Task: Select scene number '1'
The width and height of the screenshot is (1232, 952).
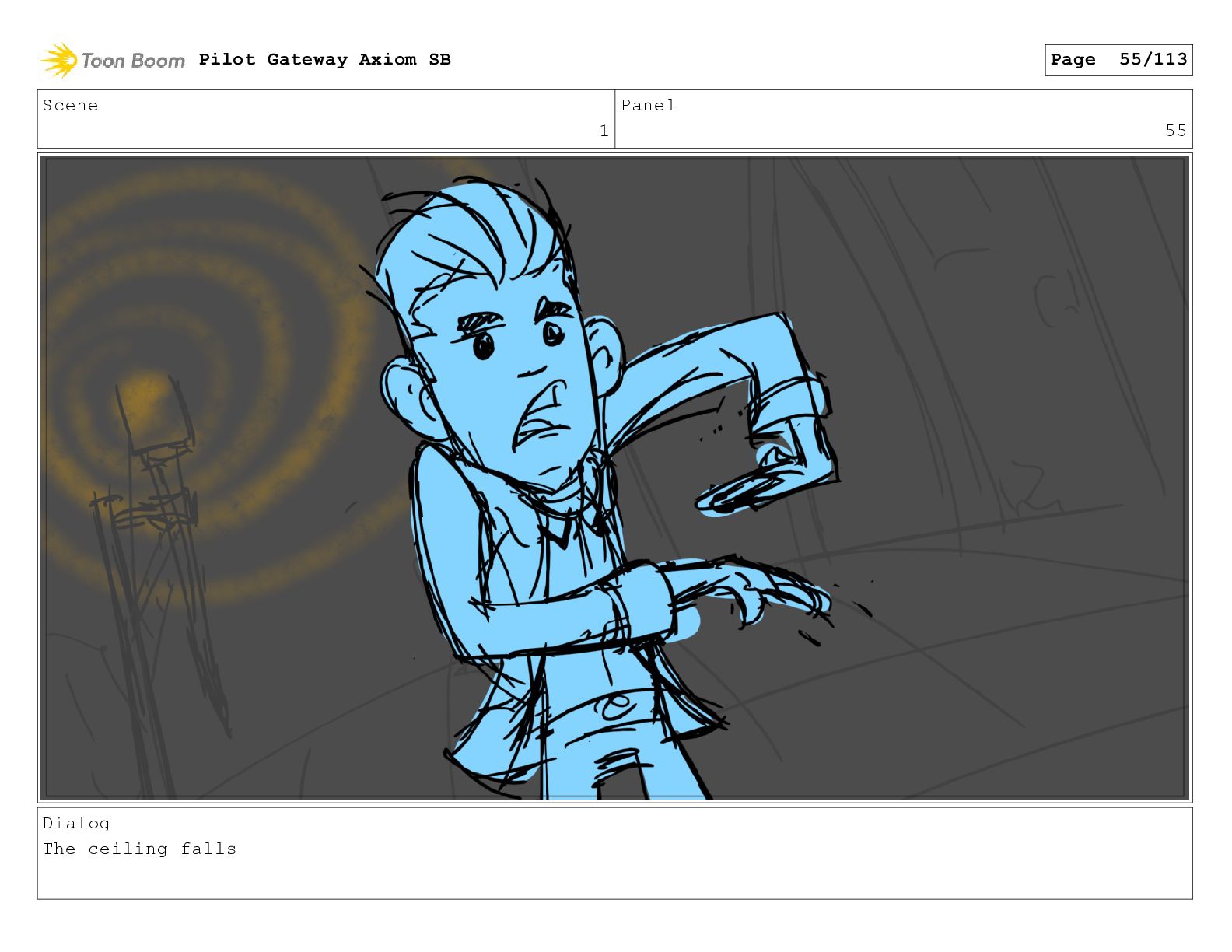Action: click(x=604, y=131)
